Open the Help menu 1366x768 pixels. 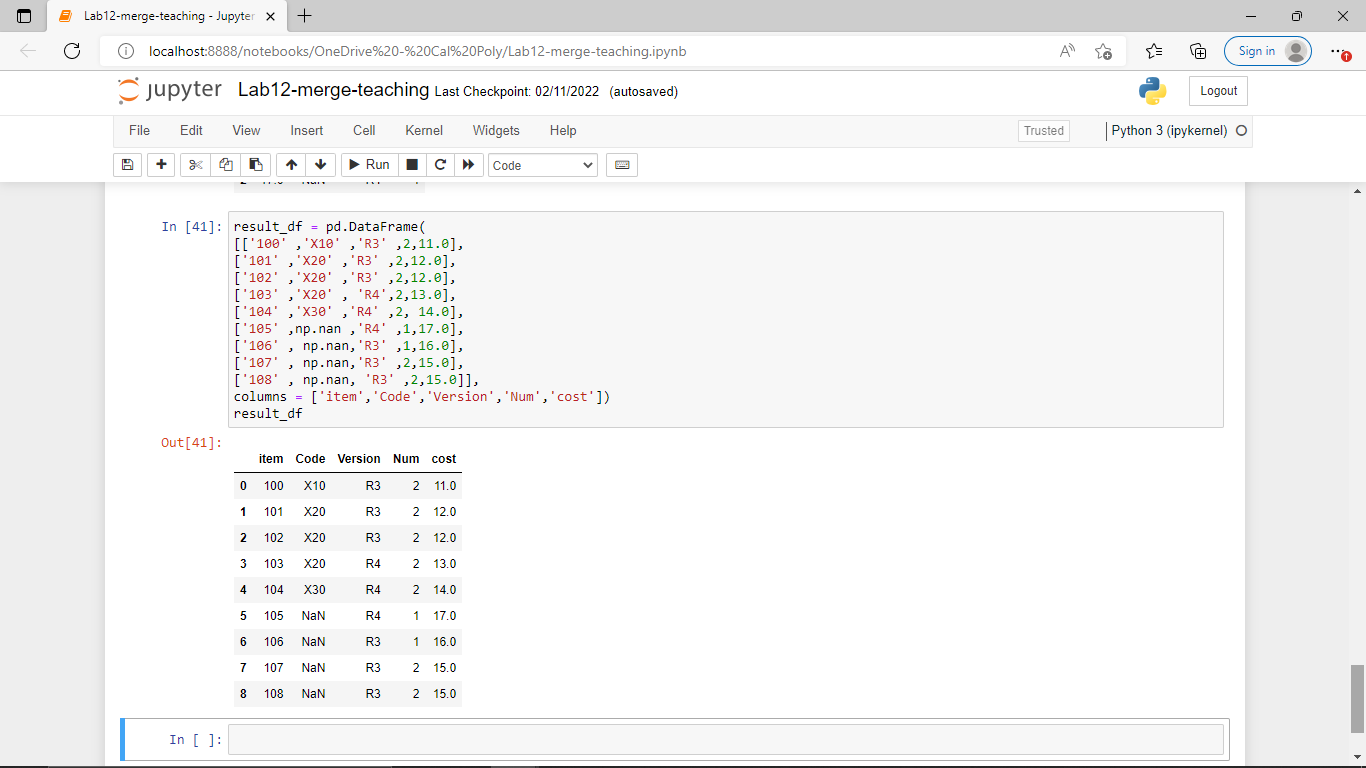coord(563,131)
